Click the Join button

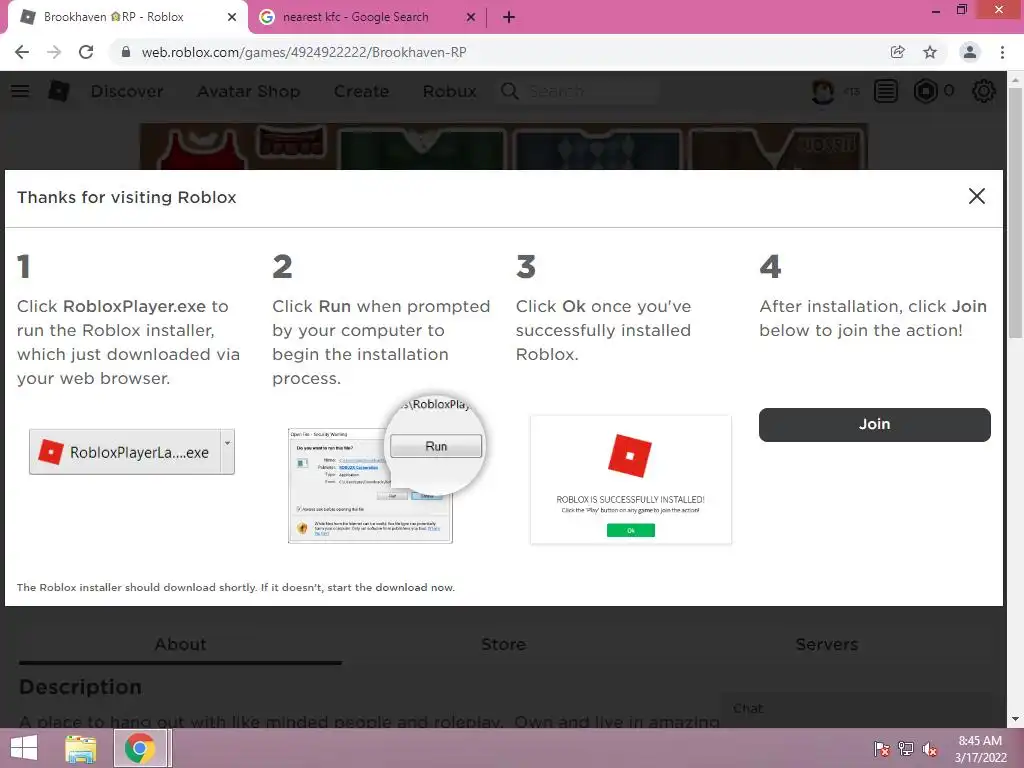[x=874, y=424]
